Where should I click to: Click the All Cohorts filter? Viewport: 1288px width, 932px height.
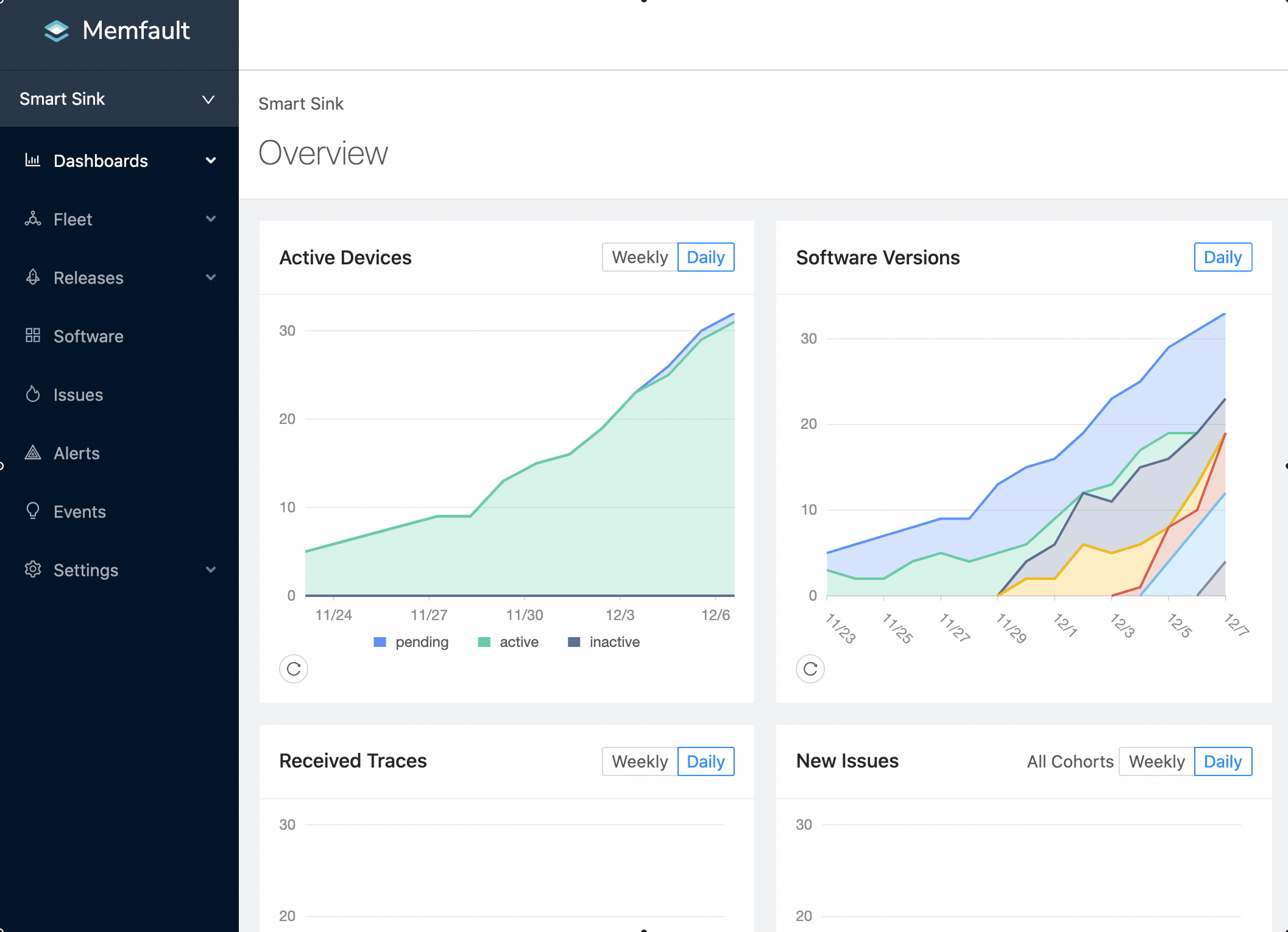1070,761
